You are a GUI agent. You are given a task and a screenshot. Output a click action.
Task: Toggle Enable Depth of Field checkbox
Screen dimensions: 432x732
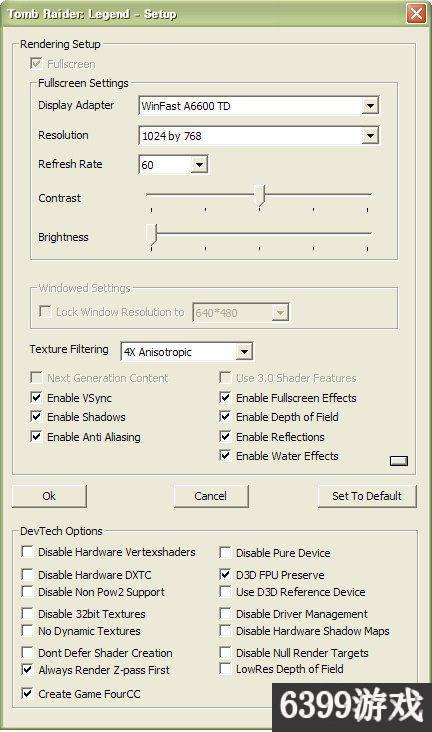coord(225,416)
